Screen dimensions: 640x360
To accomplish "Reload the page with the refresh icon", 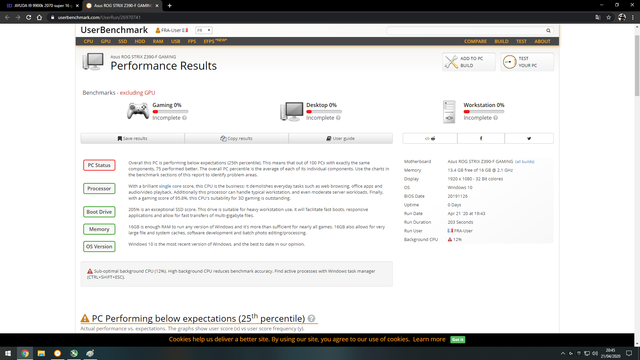I will (29, 17).
